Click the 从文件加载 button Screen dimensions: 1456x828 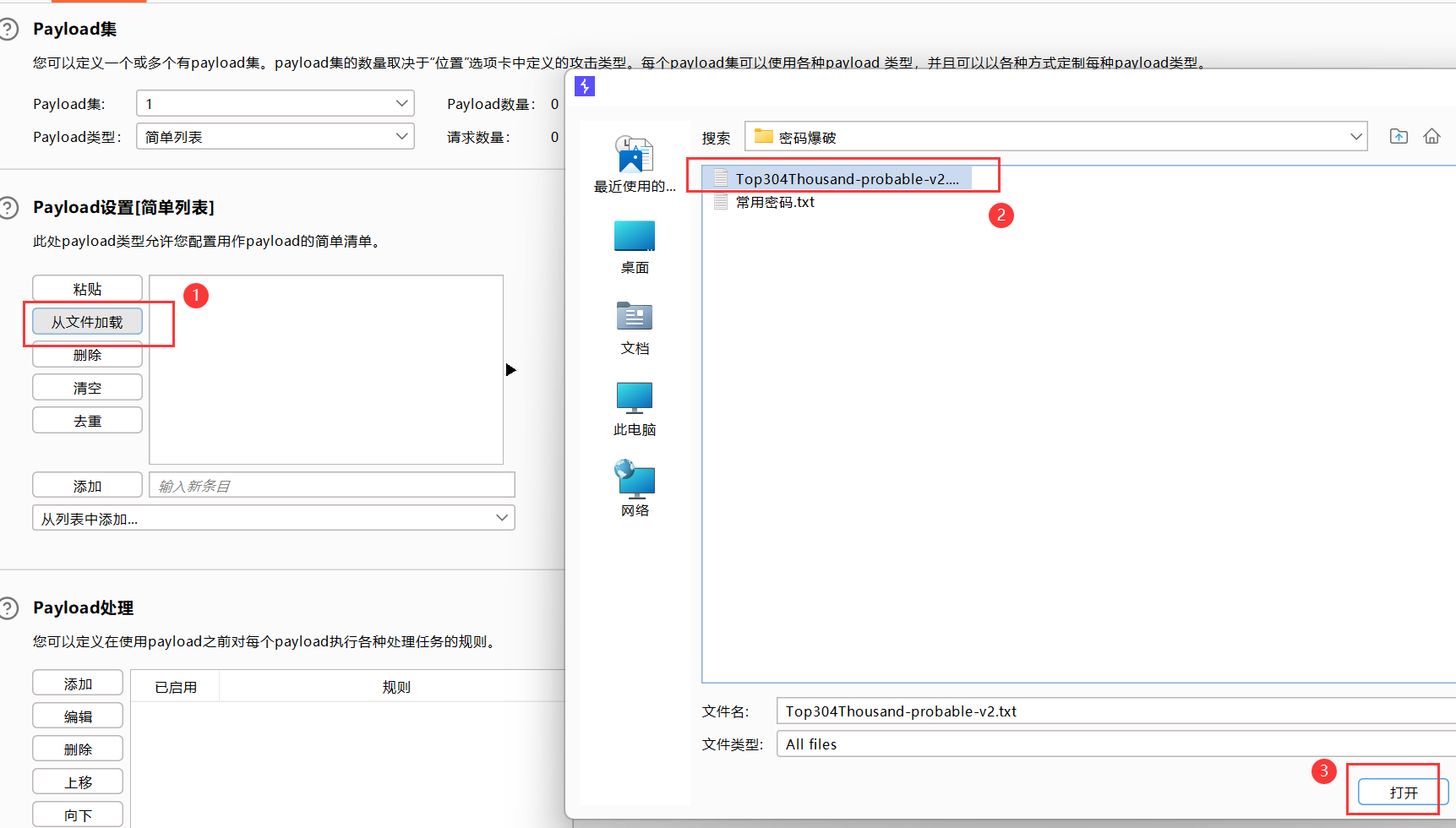87,322
